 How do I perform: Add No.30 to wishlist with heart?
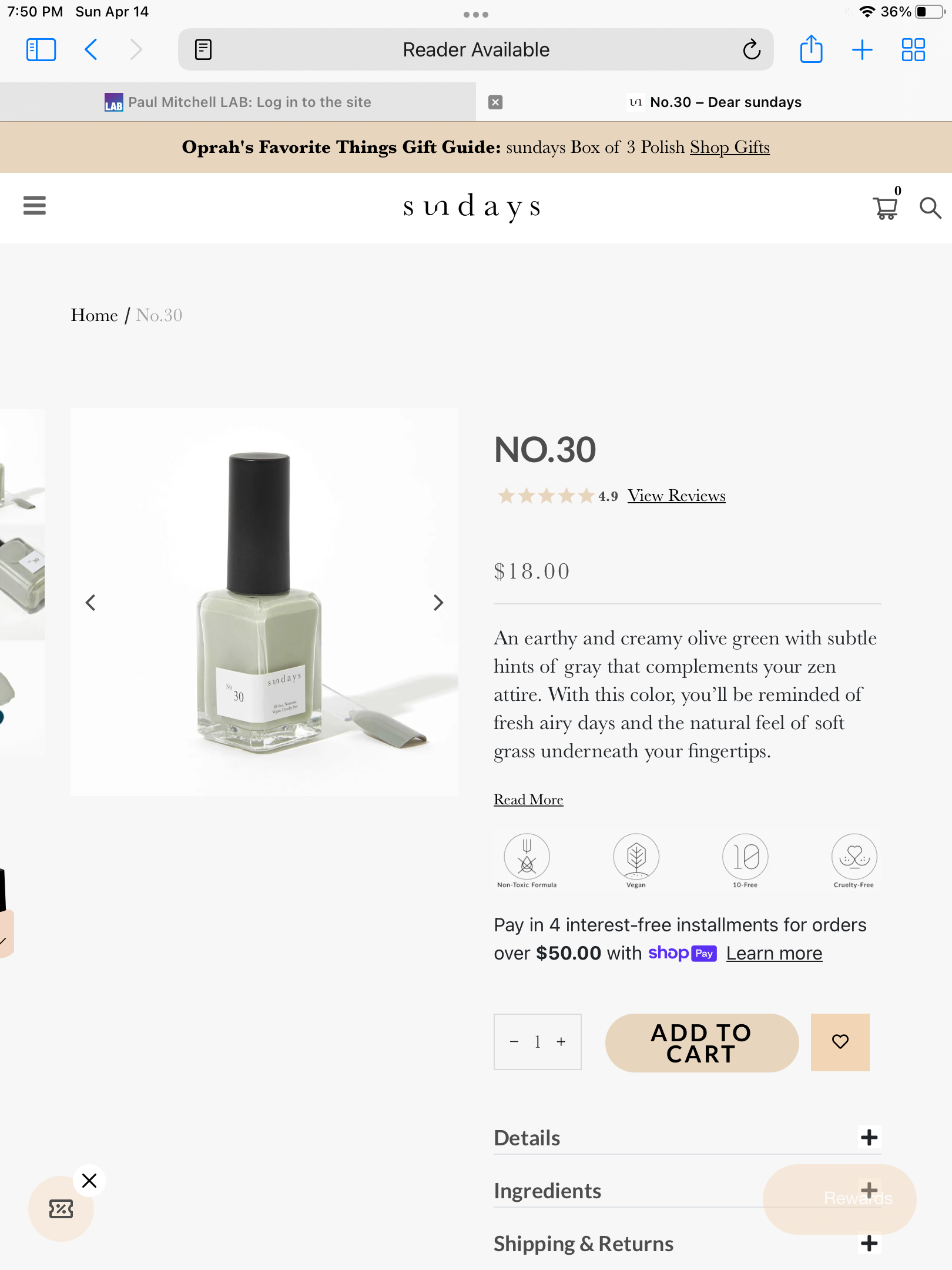point(840,1042)
